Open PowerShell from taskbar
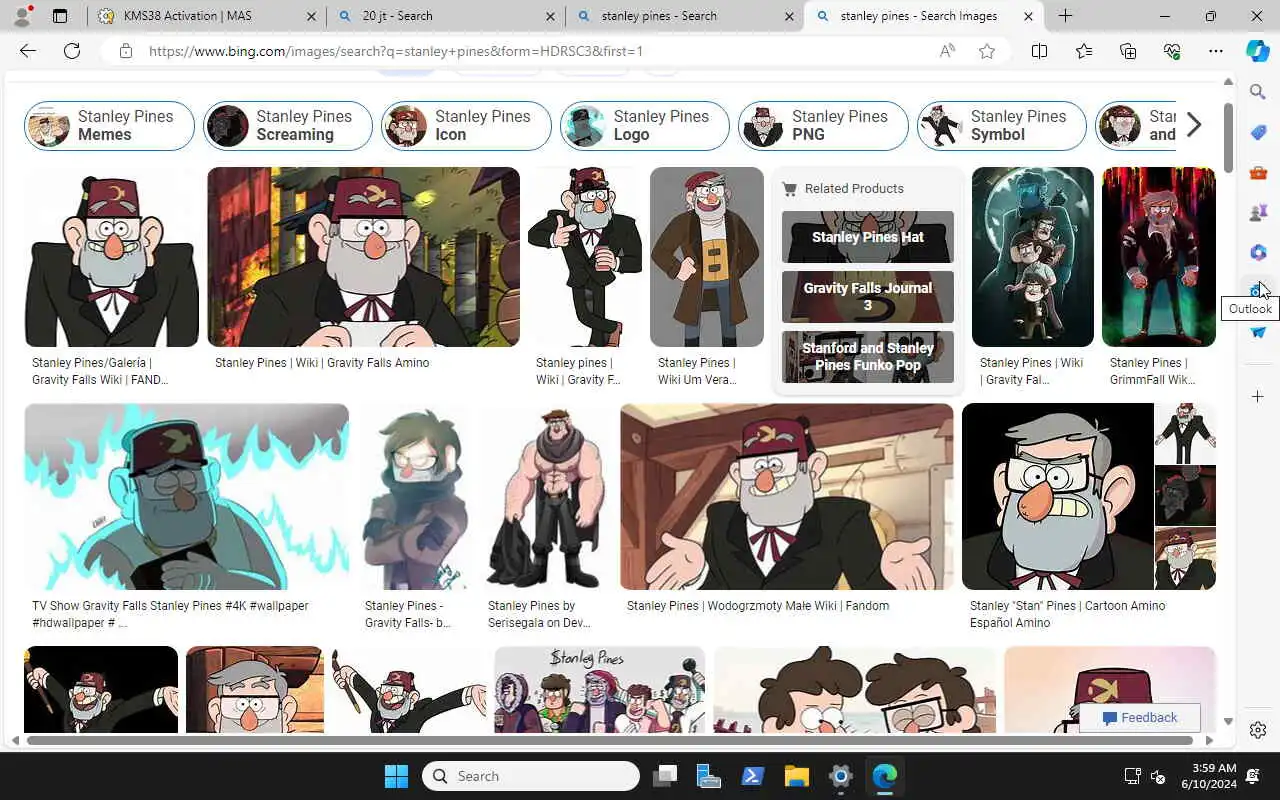The width and height of the screenshot is (1280, 800). (x=752, y=776)
